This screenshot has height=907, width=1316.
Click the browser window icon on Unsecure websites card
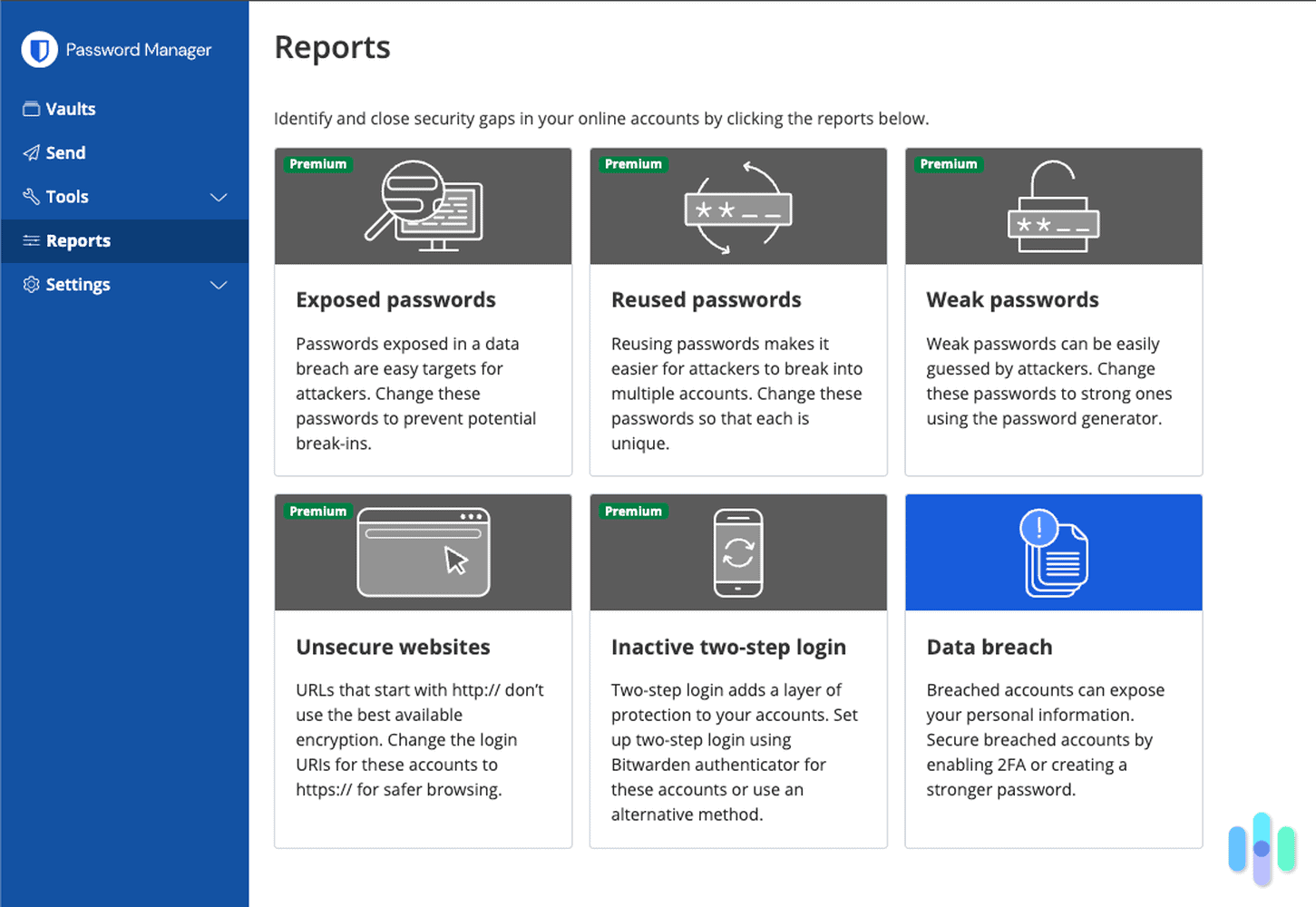tap(424, 552)
